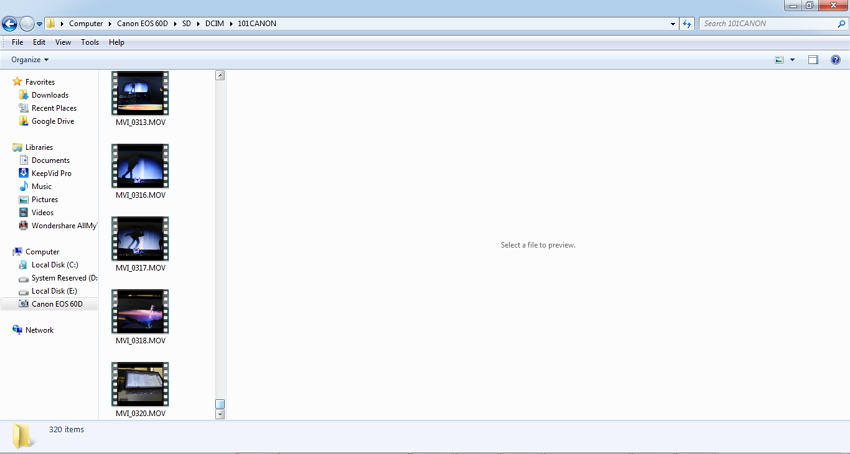
Task: Click the file list scrollbar thumb
Action: point(220,404)
